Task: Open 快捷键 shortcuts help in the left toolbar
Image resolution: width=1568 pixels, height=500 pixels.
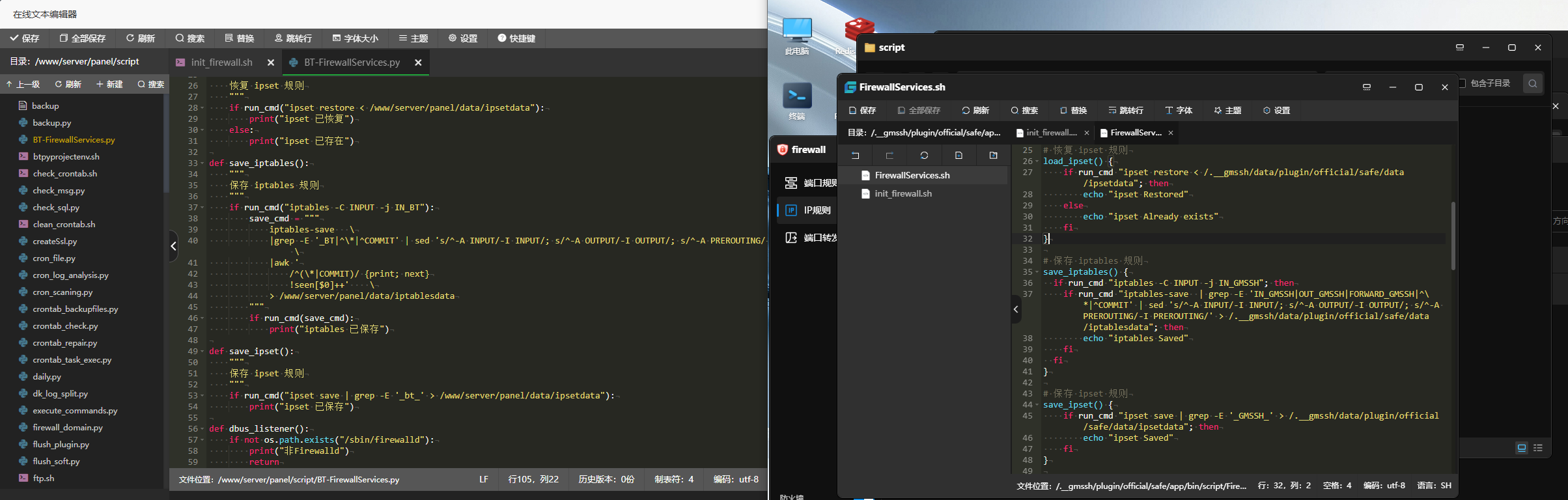Action: [516, 38]
